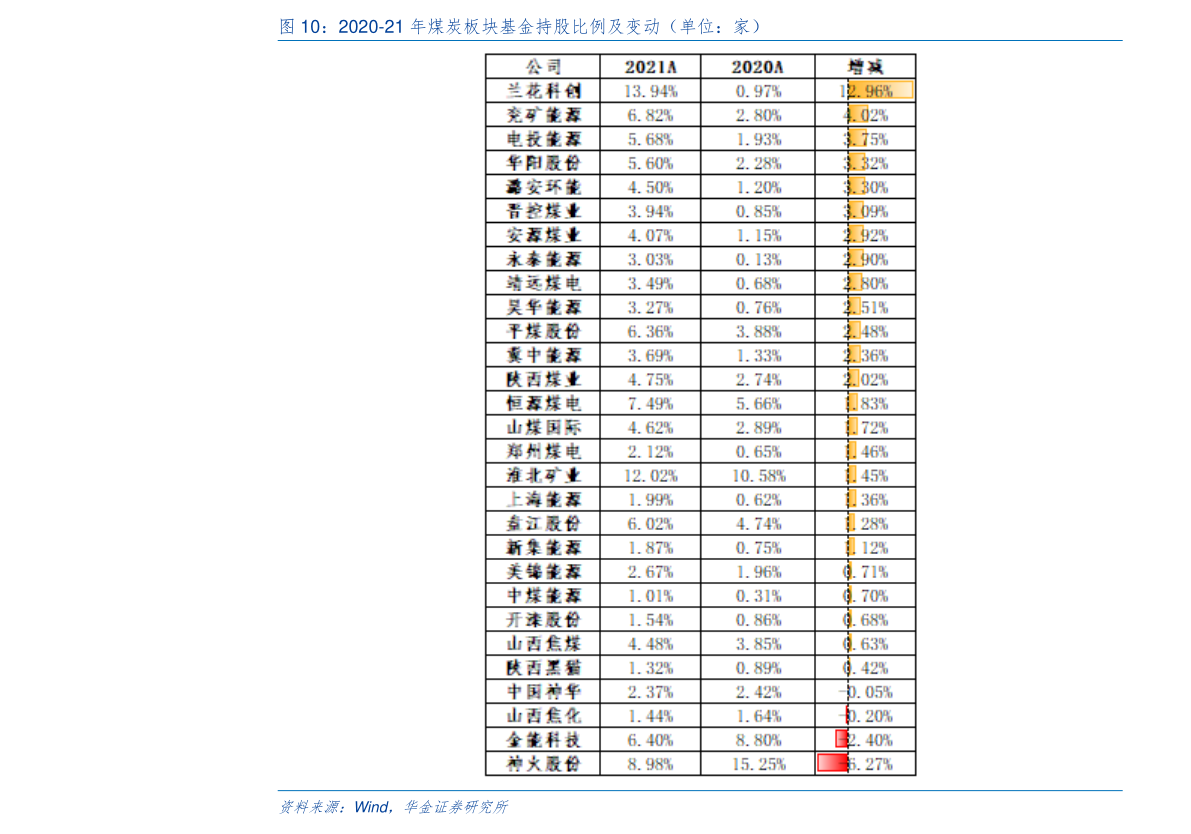Click the company name 兖矿能源
This screenshot has width=1191, height=834.
tap(543, 115)
